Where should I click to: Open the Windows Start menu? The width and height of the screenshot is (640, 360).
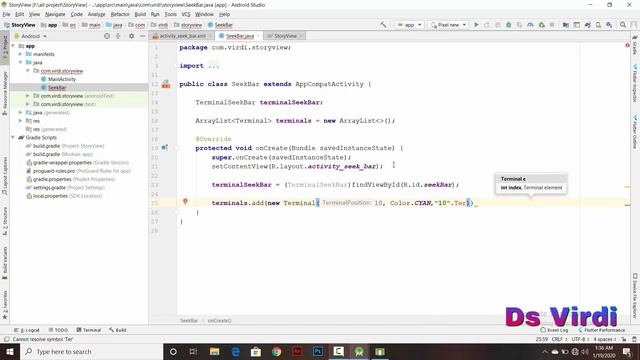pyautogui.click(x=10, y=351)
